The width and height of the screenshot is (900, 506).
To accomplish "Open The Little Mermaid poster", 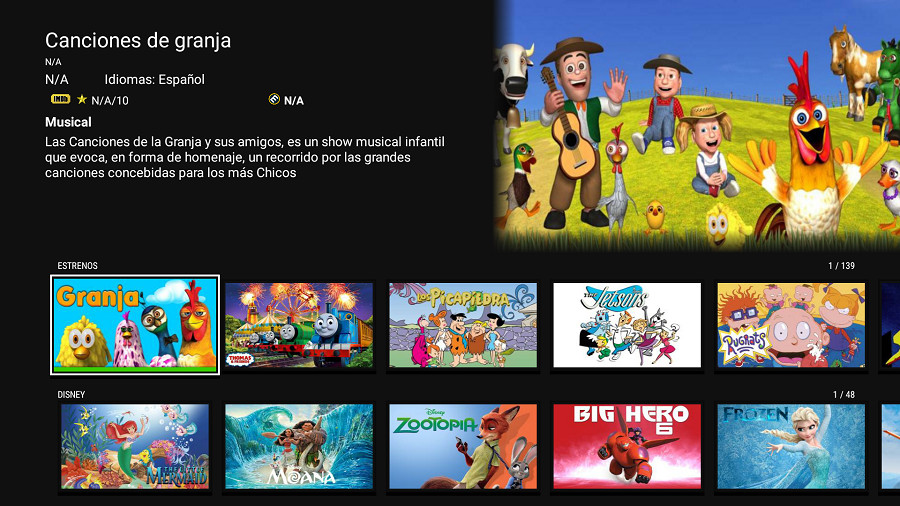I will (135, 446).
